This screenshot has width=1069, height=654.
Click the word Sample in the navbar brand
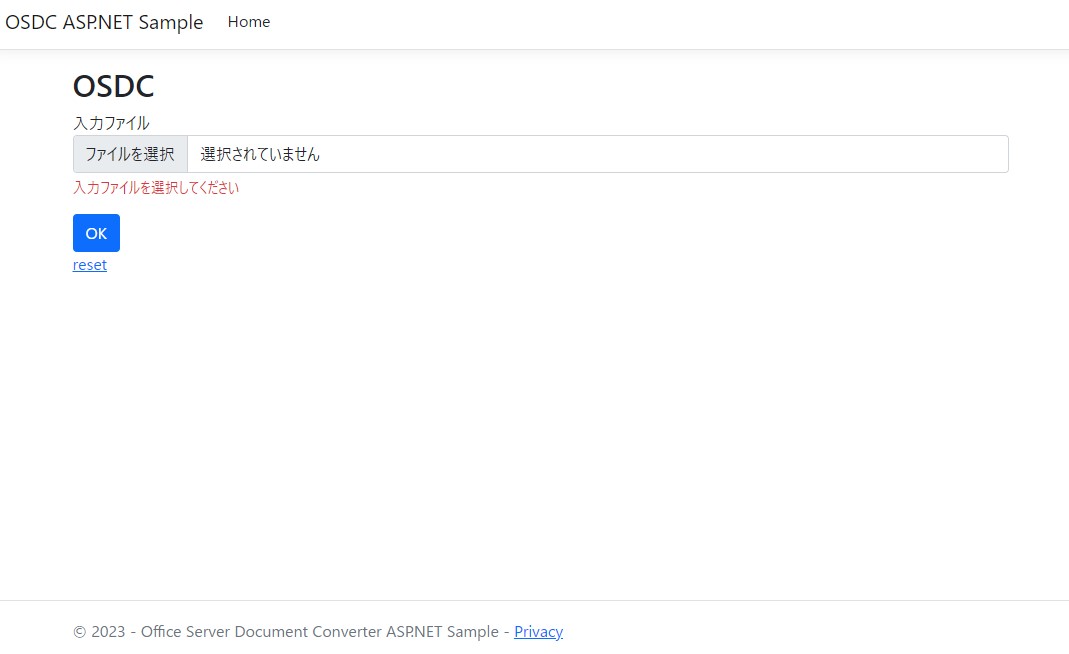click(170, 22)
